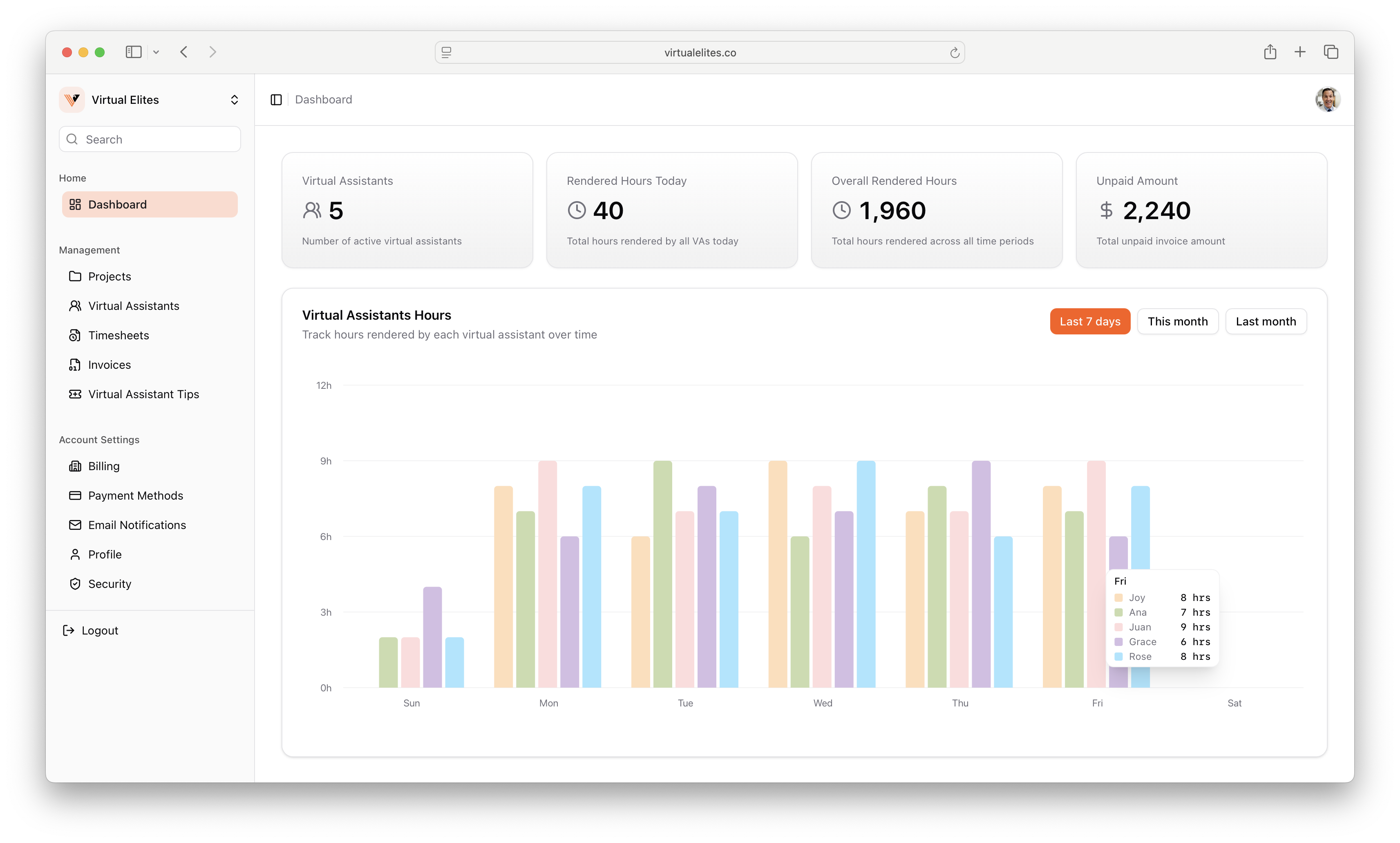Toggle the sidebar panel visibility
This screenshot has height=843, width=1400.
(277, 99)
